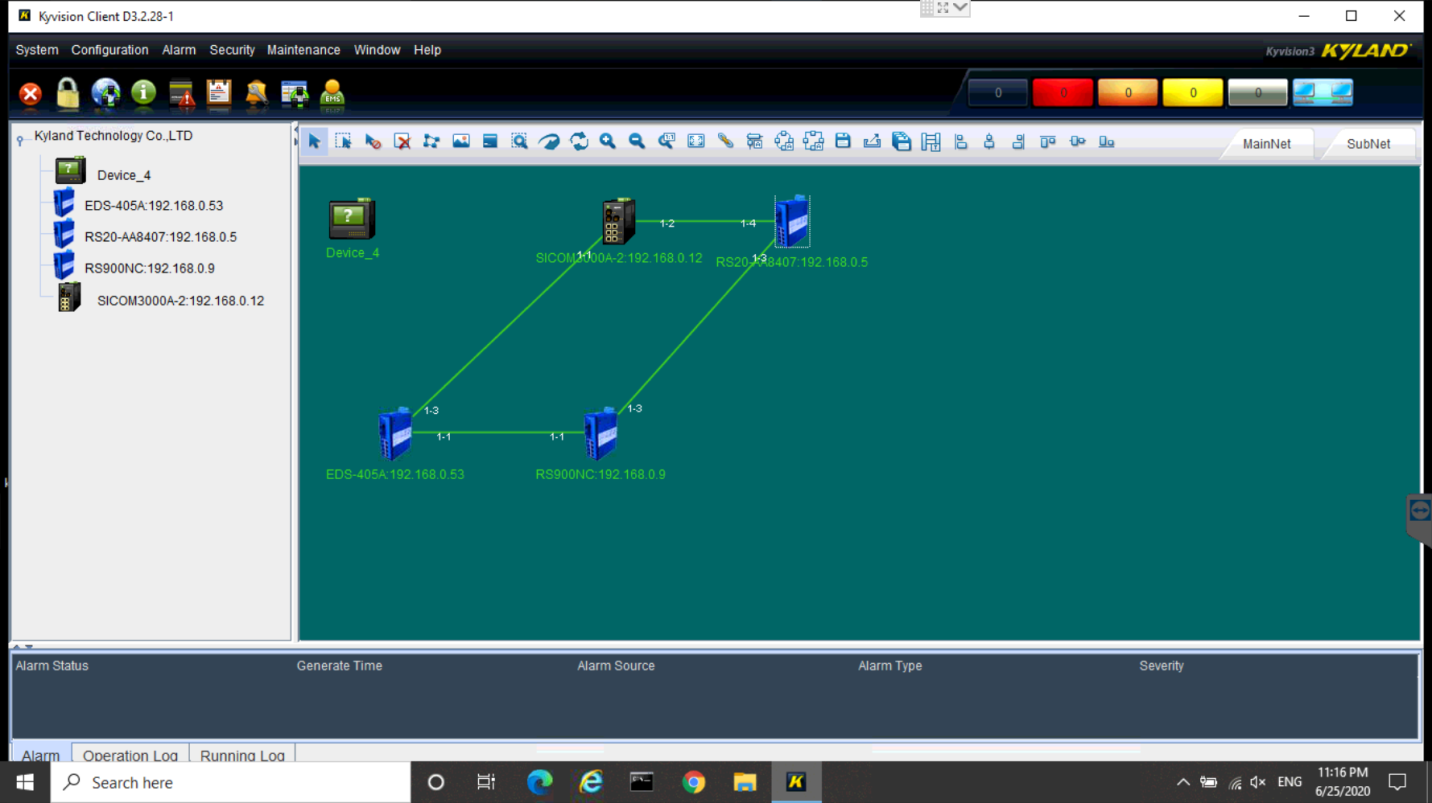This screenshot has width=1432, height=803.
Task: Open the small dropdown arrow near the title bar
Action: 958,9
